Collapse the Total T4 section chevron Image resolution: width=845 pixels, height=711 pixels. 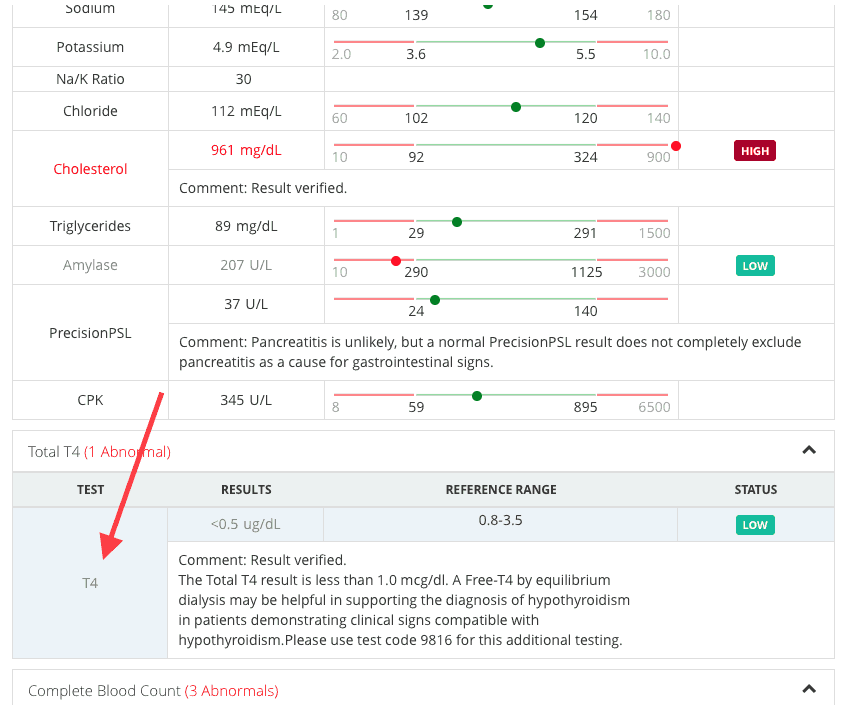808,450
